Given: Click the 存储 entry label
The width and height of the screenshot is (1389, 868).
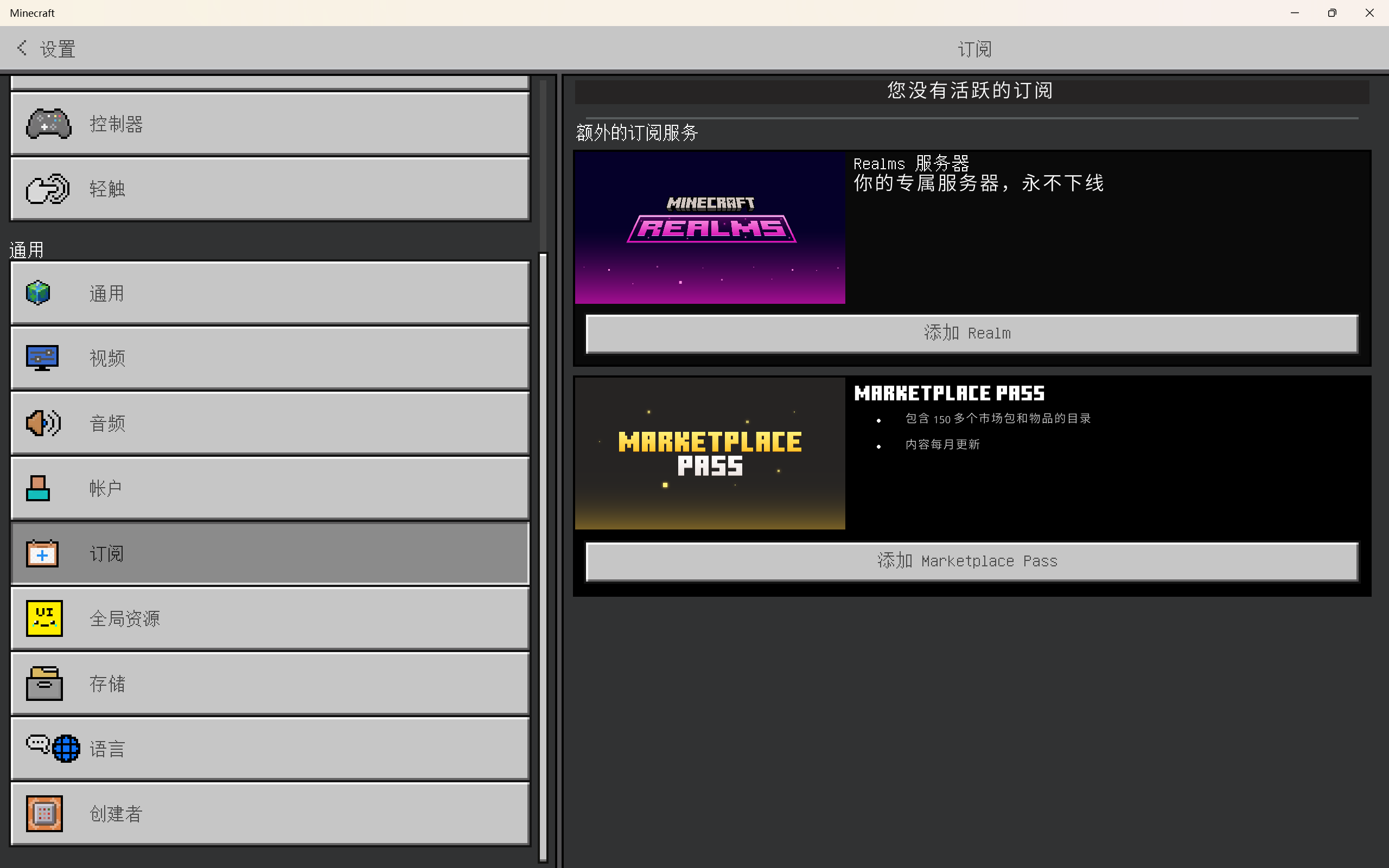Looking at the screenshot, I should 107,684.
